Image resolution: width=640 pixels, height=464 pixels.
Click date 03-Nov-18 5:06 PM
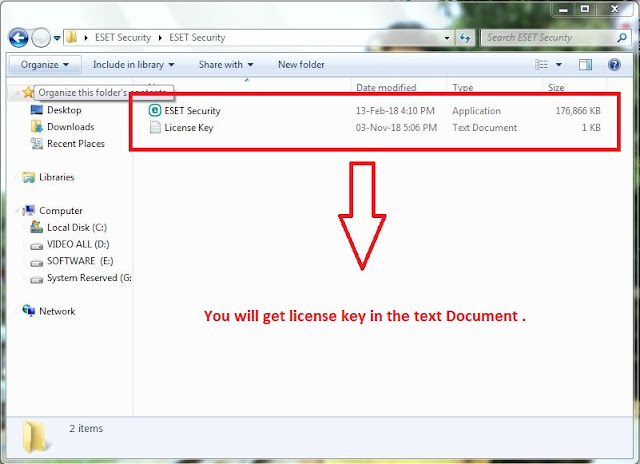pos(396,128)
